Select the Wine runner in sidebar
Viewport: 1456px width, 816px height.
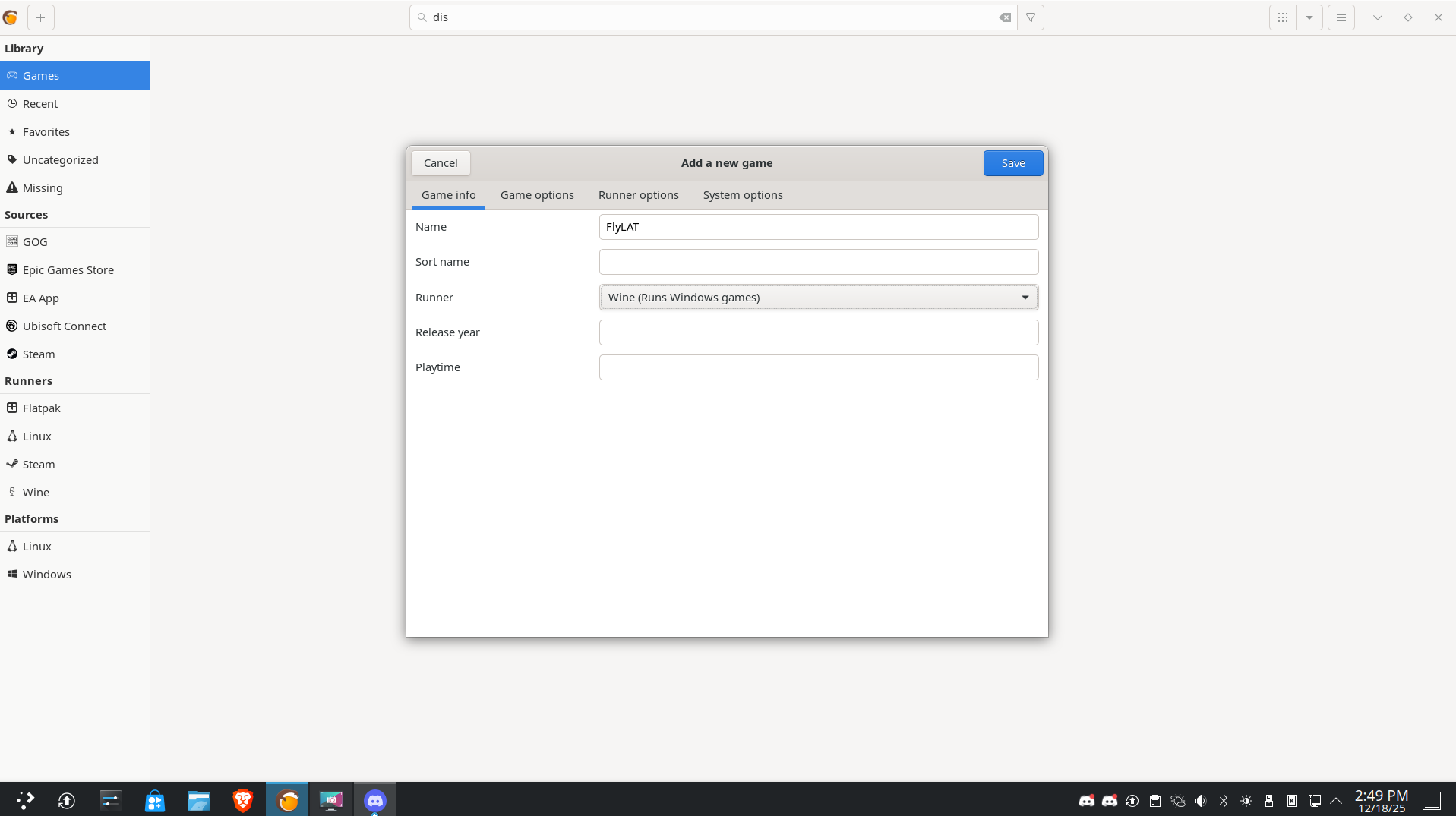[36, 493]
